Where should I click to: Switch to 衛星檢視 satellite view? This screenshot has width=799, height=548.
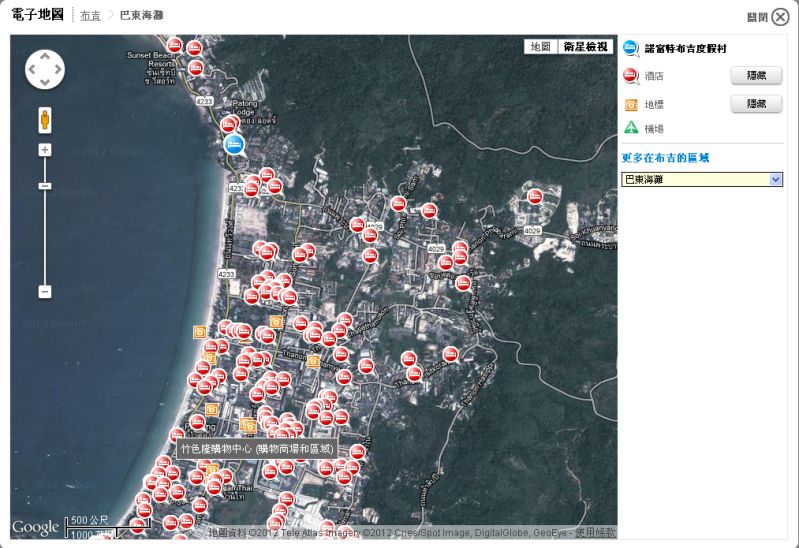(x=585, y=47)
